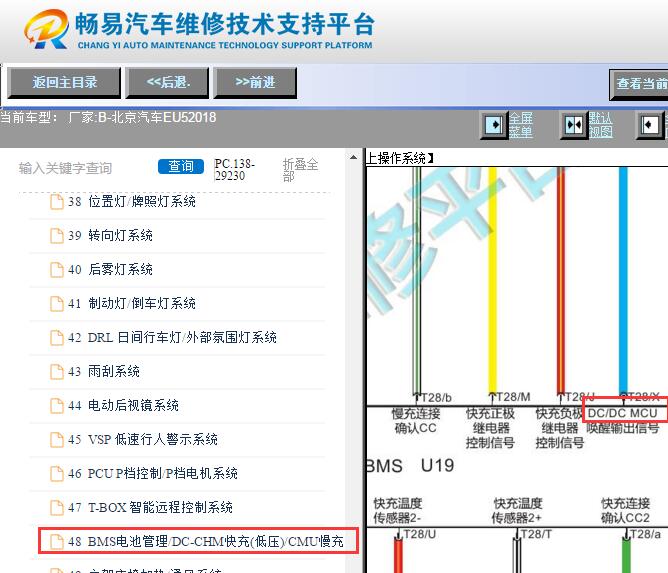Click the 快充温度传感器2+ label
Viewport: 668px width, 573px height.
coord(517,510)
